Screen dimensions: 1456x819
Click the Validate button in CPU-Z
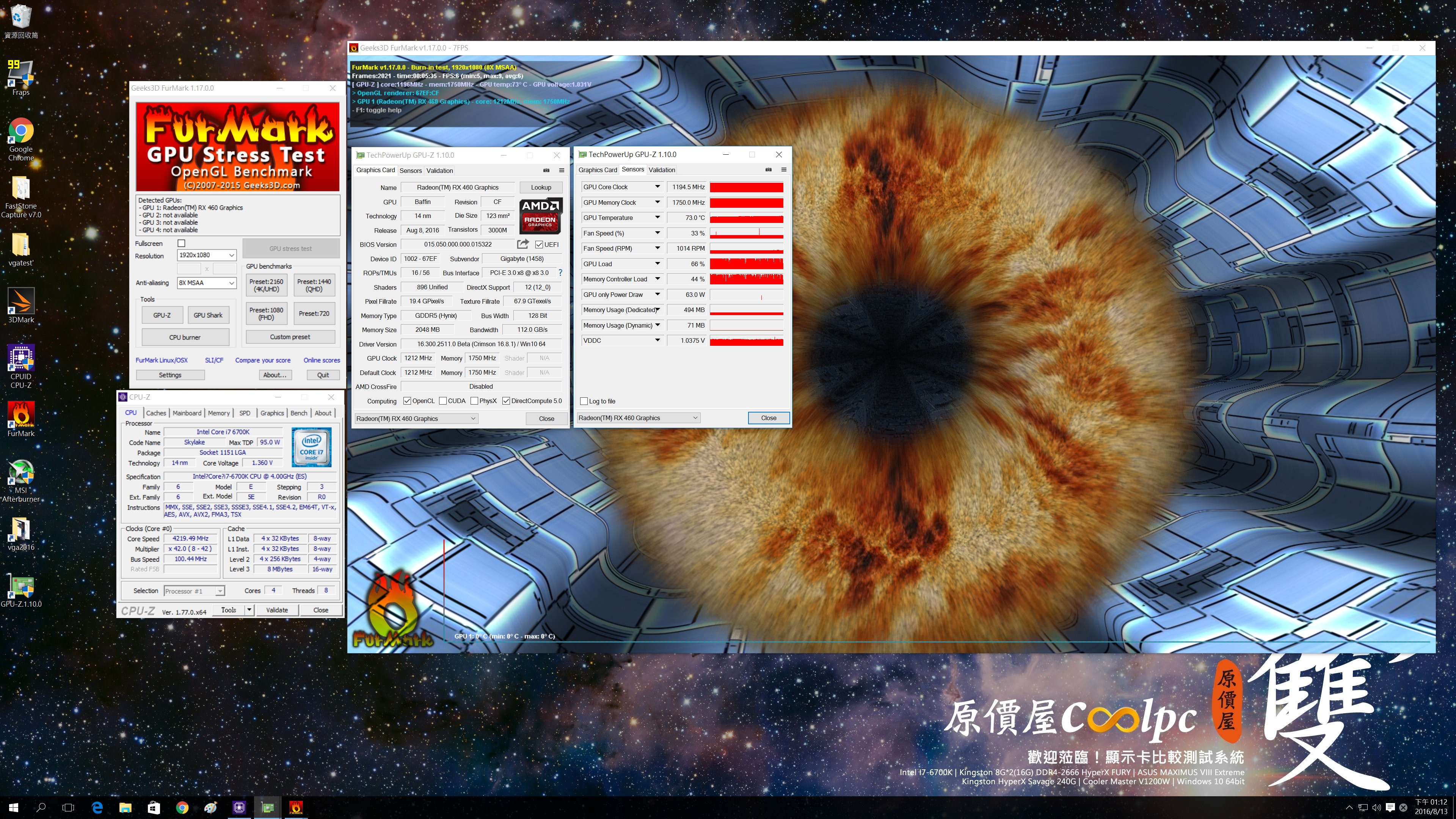(x=277, y=610)
